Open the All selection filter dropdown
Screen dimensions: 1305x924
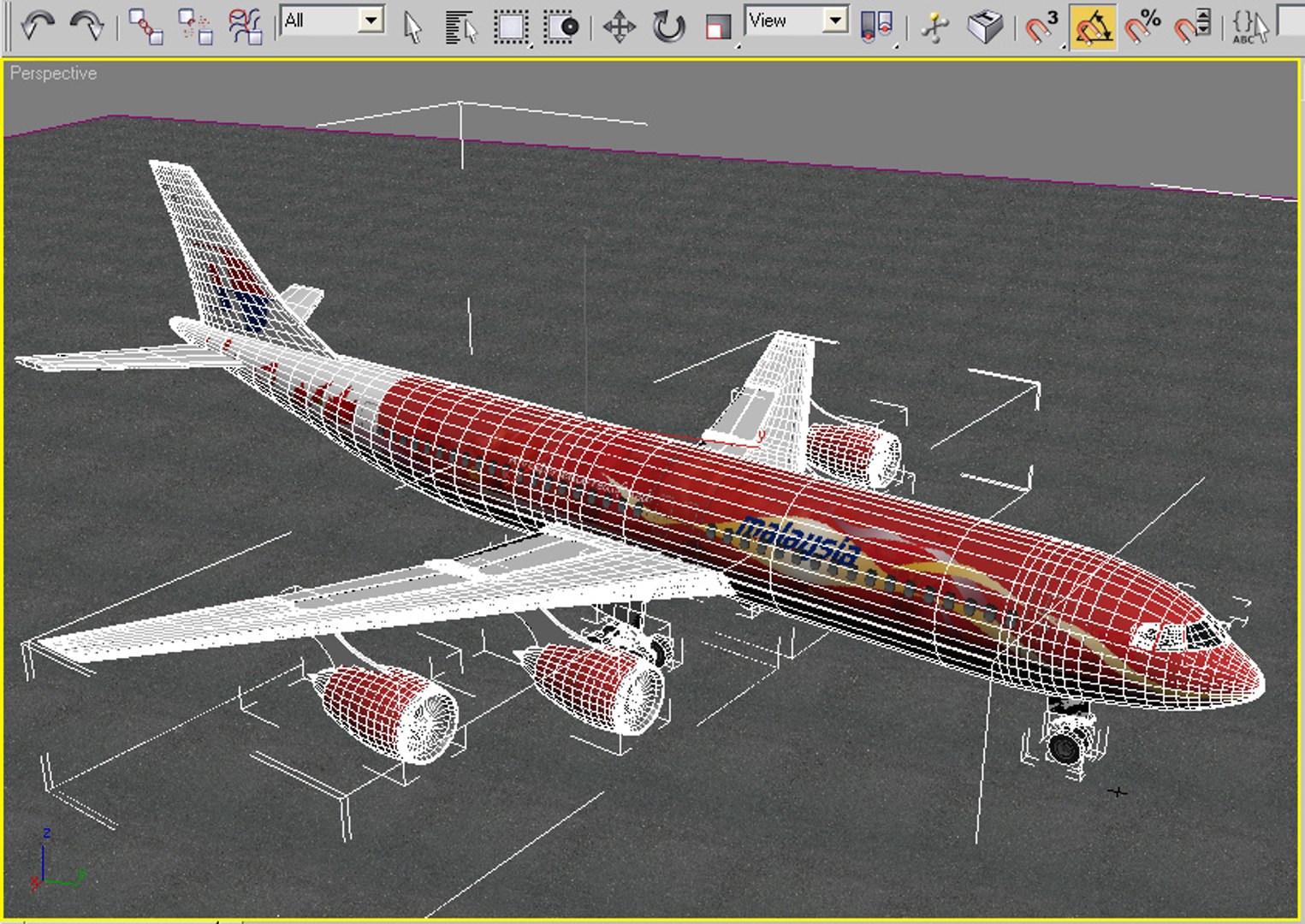[x=333, y=21]
